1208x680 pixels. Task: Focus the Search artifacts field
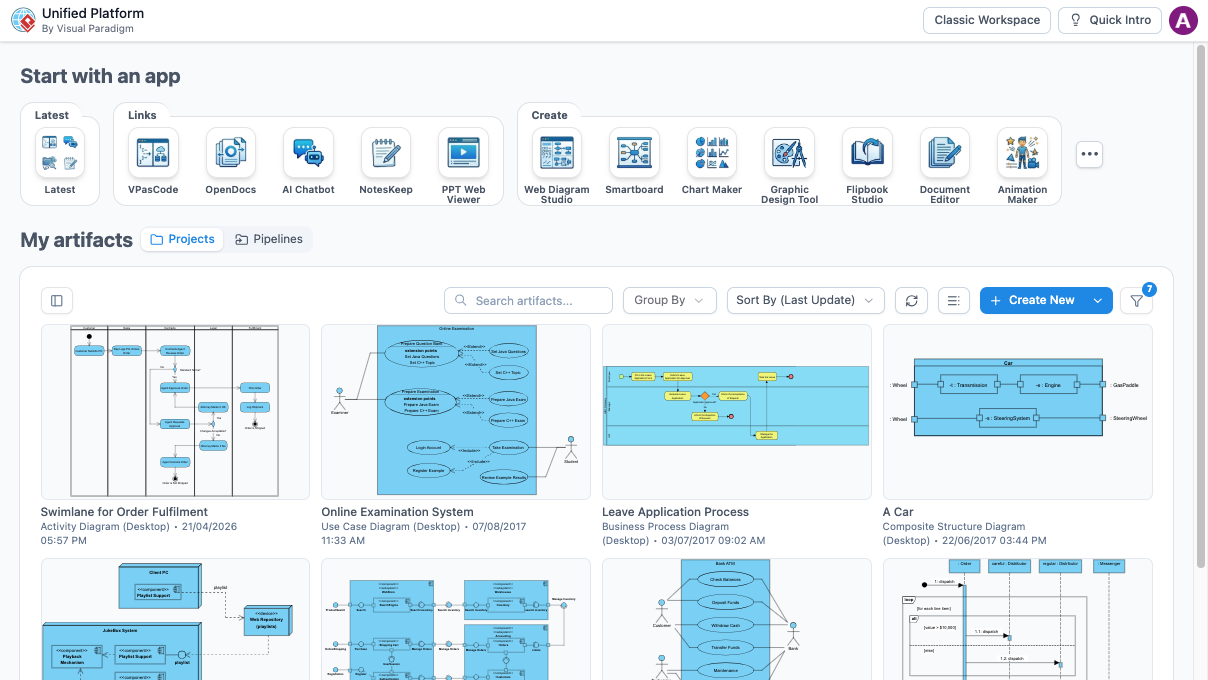(x=528, y=300)
